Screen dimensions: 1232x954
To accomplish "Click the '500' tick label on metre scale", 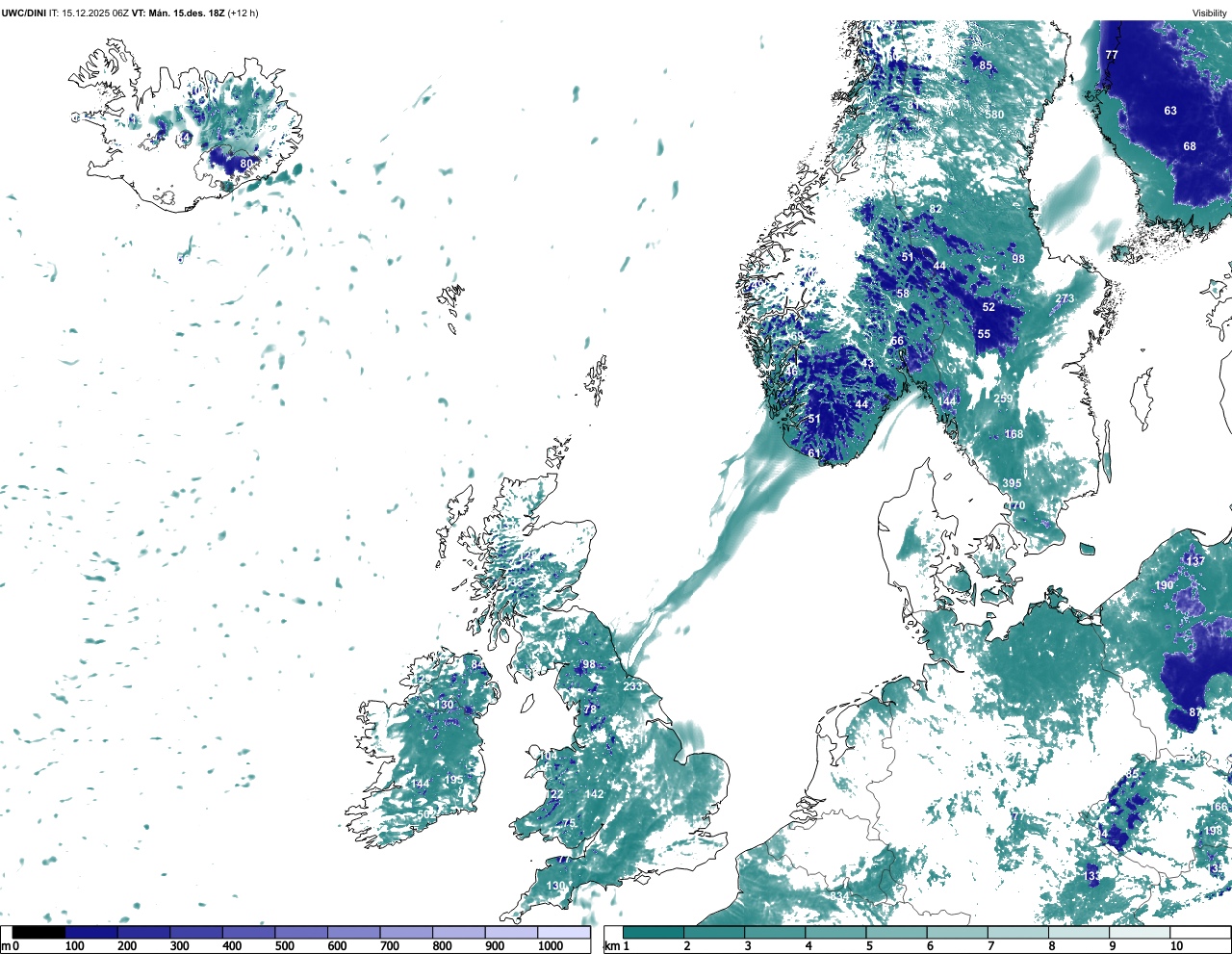I will coord(285,946).
